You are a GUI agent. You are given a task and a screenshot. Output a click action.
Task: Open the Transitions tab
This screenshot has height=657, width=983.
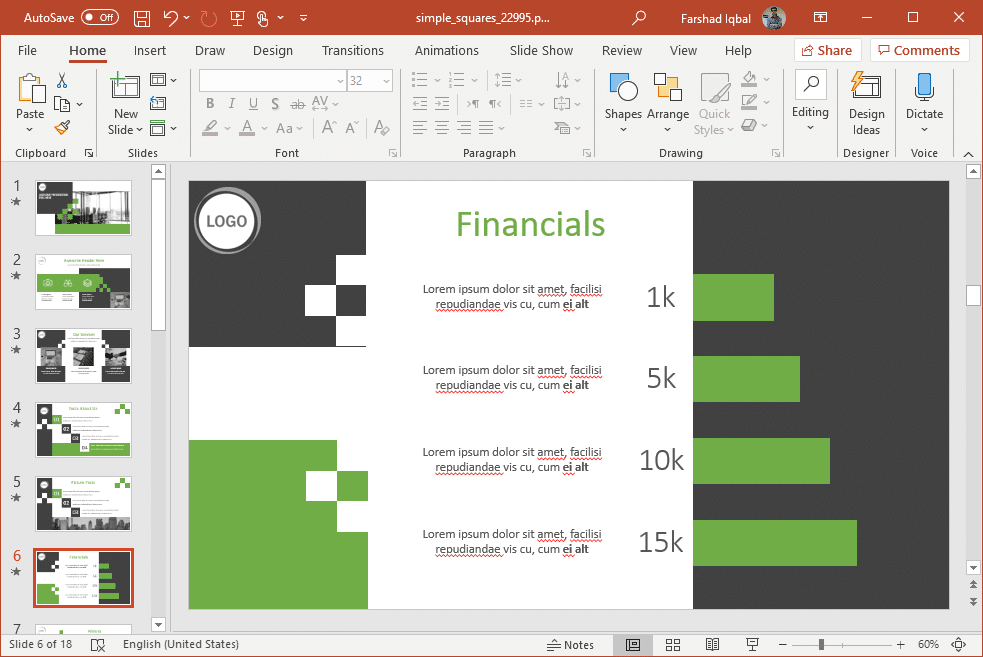click(352, 50)
